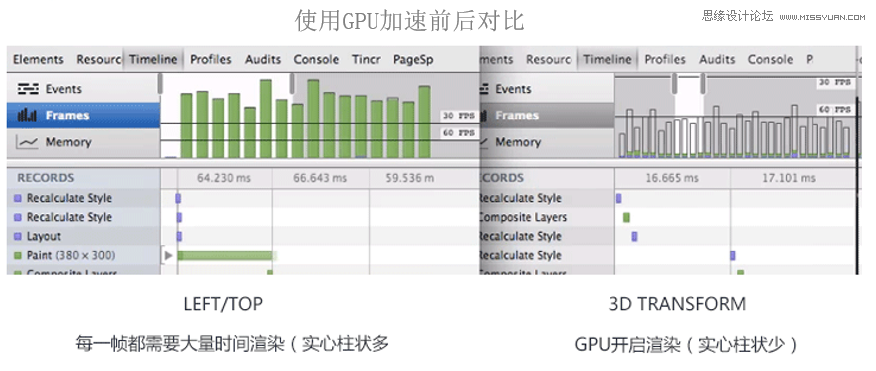The height and width of the screenshot is (371, 876).
Task: Click the long green Paint timeline bar
Action: [226, 255]
